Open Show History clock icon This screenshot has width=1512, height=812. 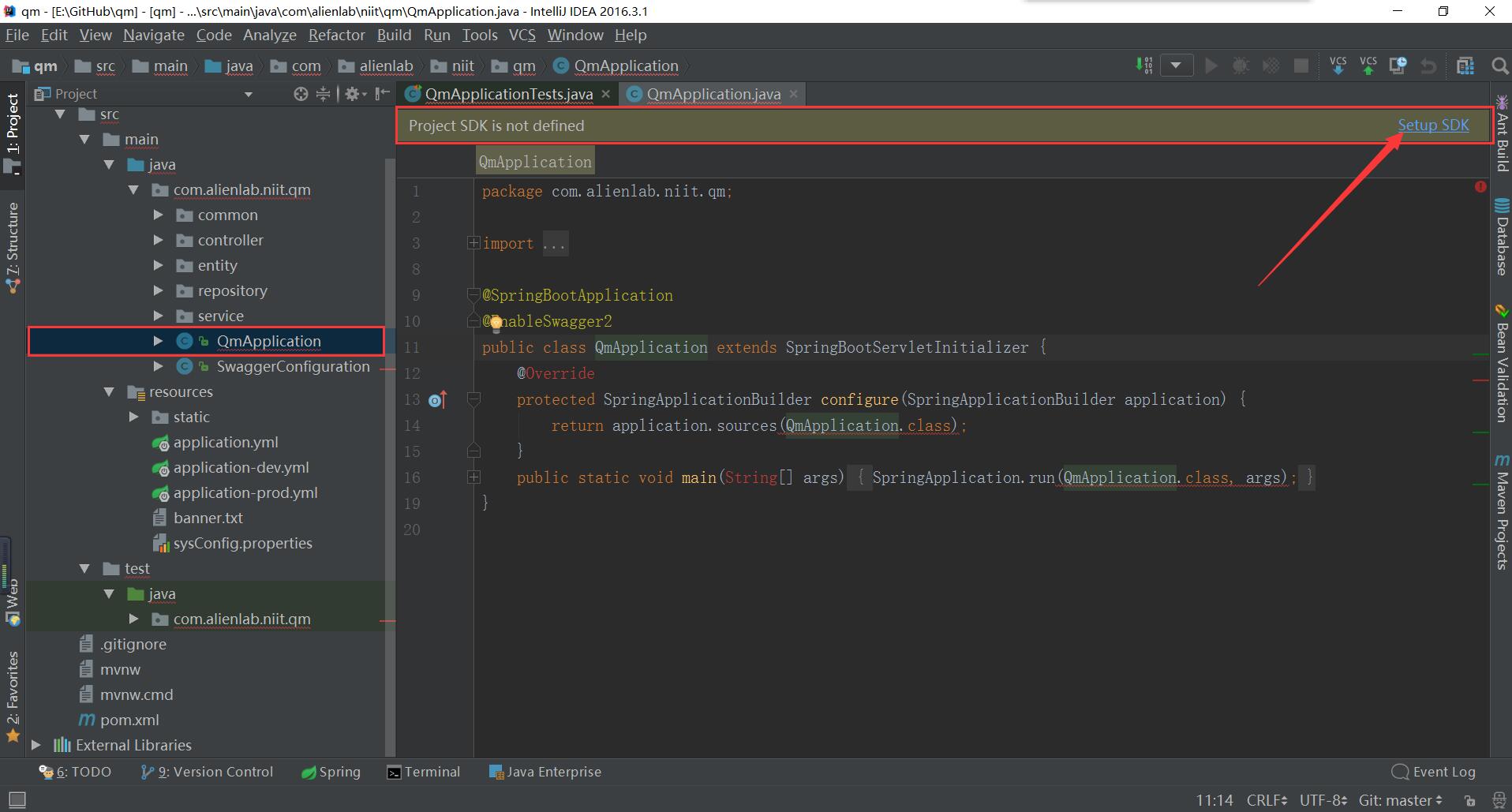tap(1398, 65)
